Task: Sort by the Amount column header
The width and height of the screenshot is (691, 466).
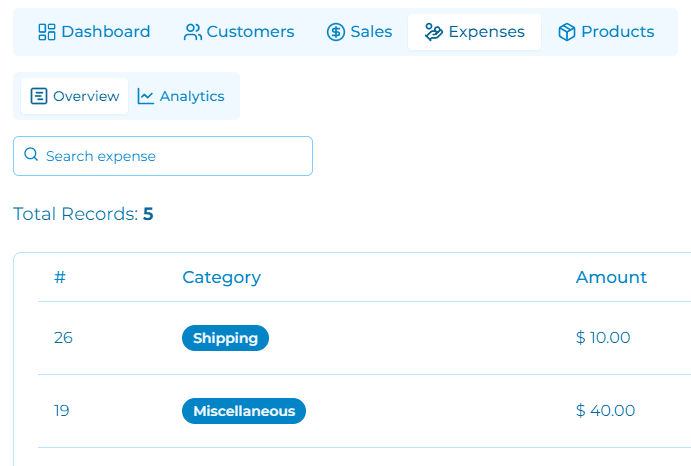Action: coord(611,277)
